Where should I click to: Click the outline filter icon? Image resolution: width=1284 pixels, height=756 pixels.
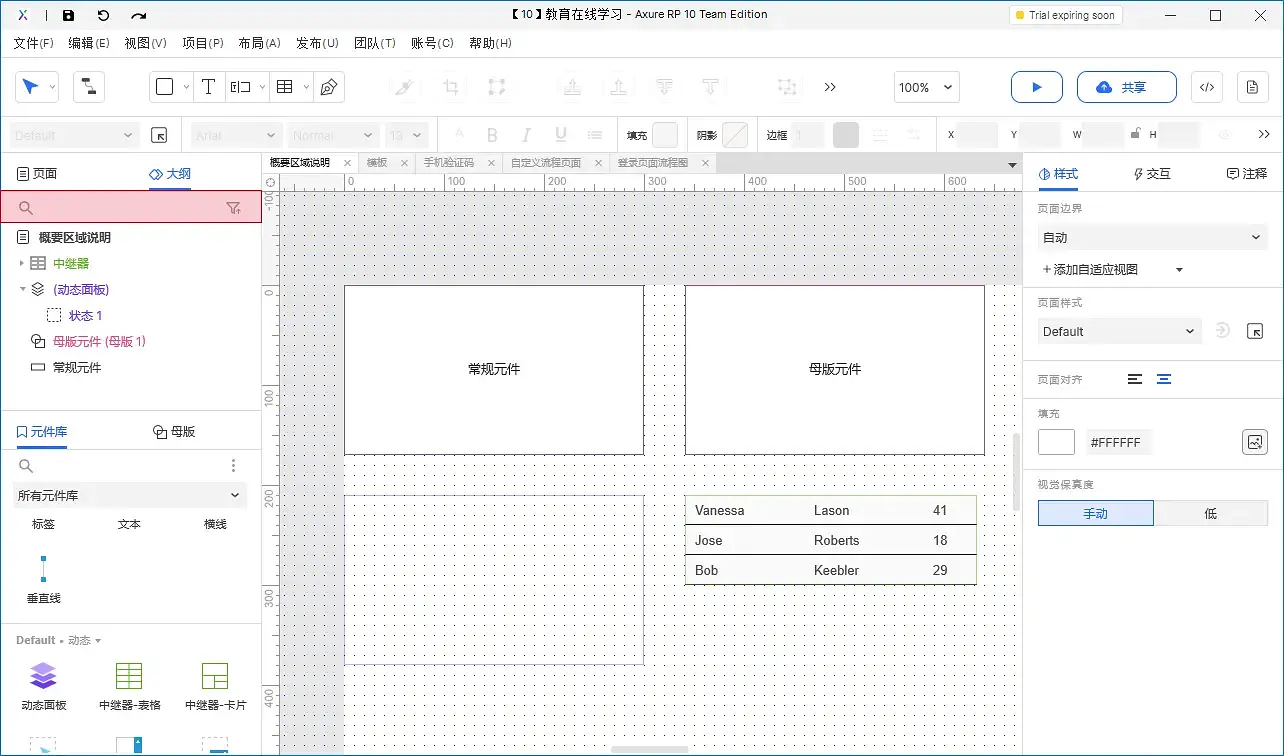[x=233, y=208]
